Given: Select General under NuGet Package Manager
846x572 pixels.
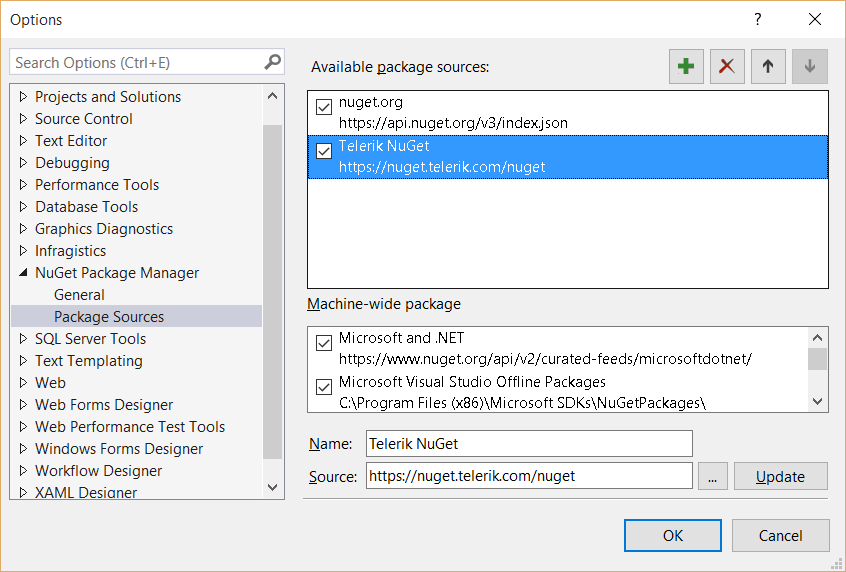Looking at the screenshot, I should coord(79,295).
